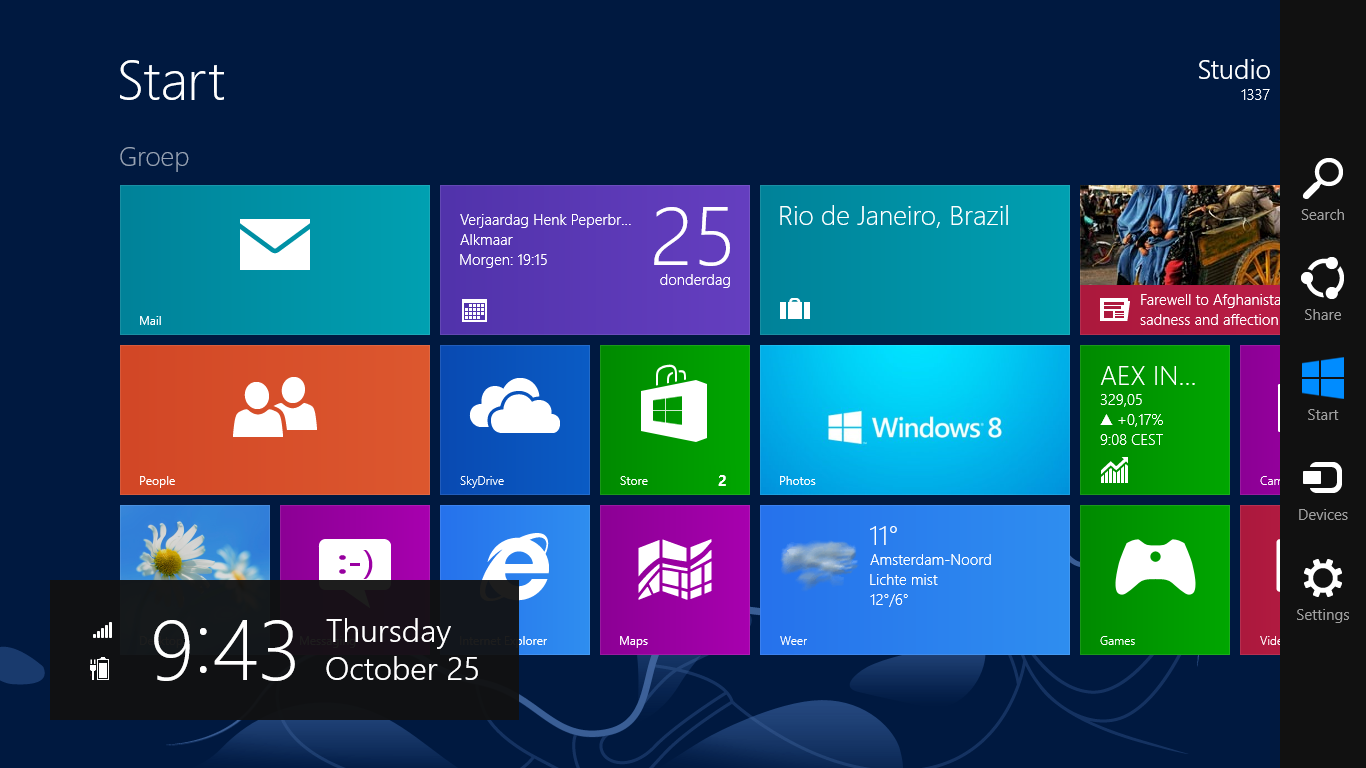1366x768 pixels.
Task: Open the Studio user account menu
Action: point(1234,80)
